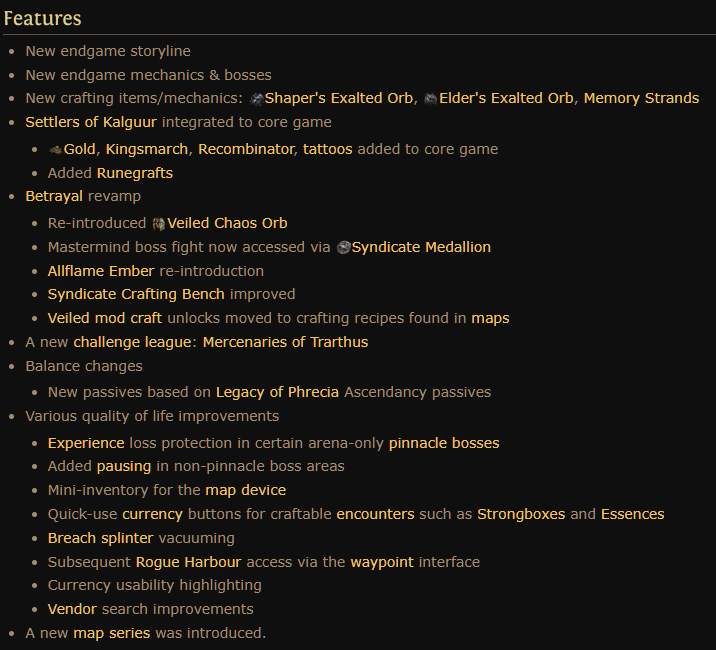Screen dimensions: 716x650
Task: Click the Gold currency icon
Action: pos(55,149)
